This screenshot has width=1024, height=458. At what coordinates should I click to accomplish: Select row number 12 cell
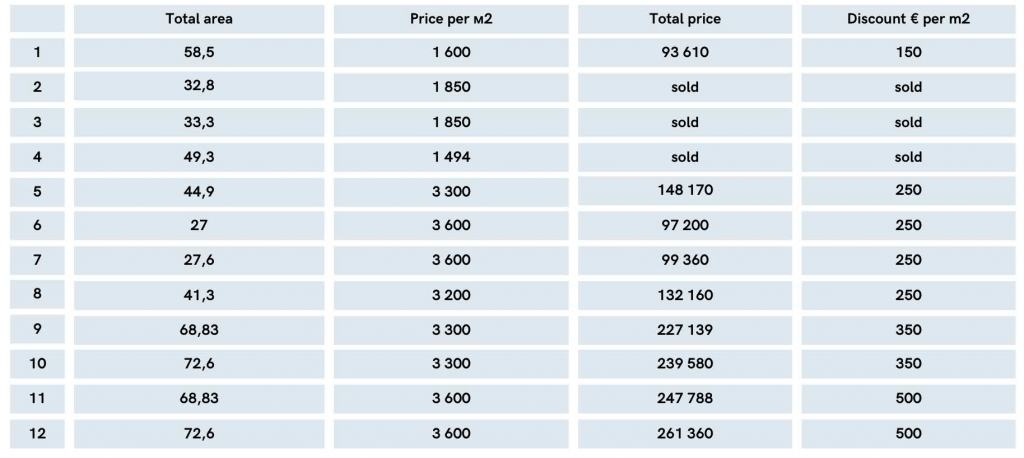(x=38, y=433)
